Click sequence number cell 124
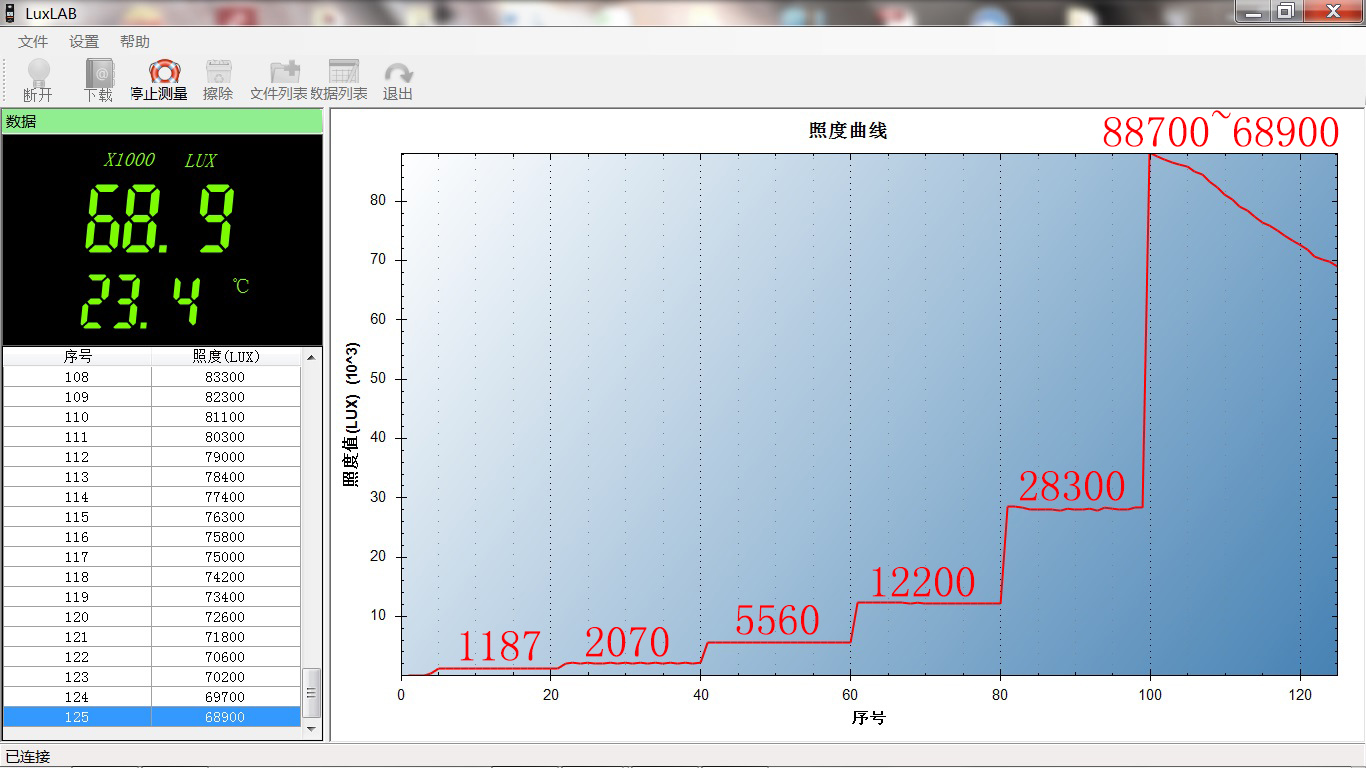The image size is (1366, 768). click(77, 697)
